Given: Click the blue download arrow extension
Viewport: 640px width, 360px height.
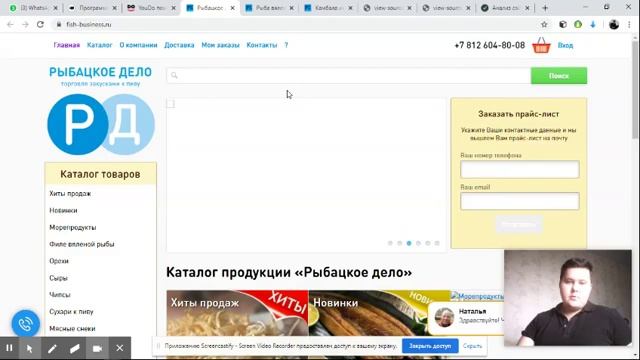Looking at the screenshot, I should pos(593,24).
